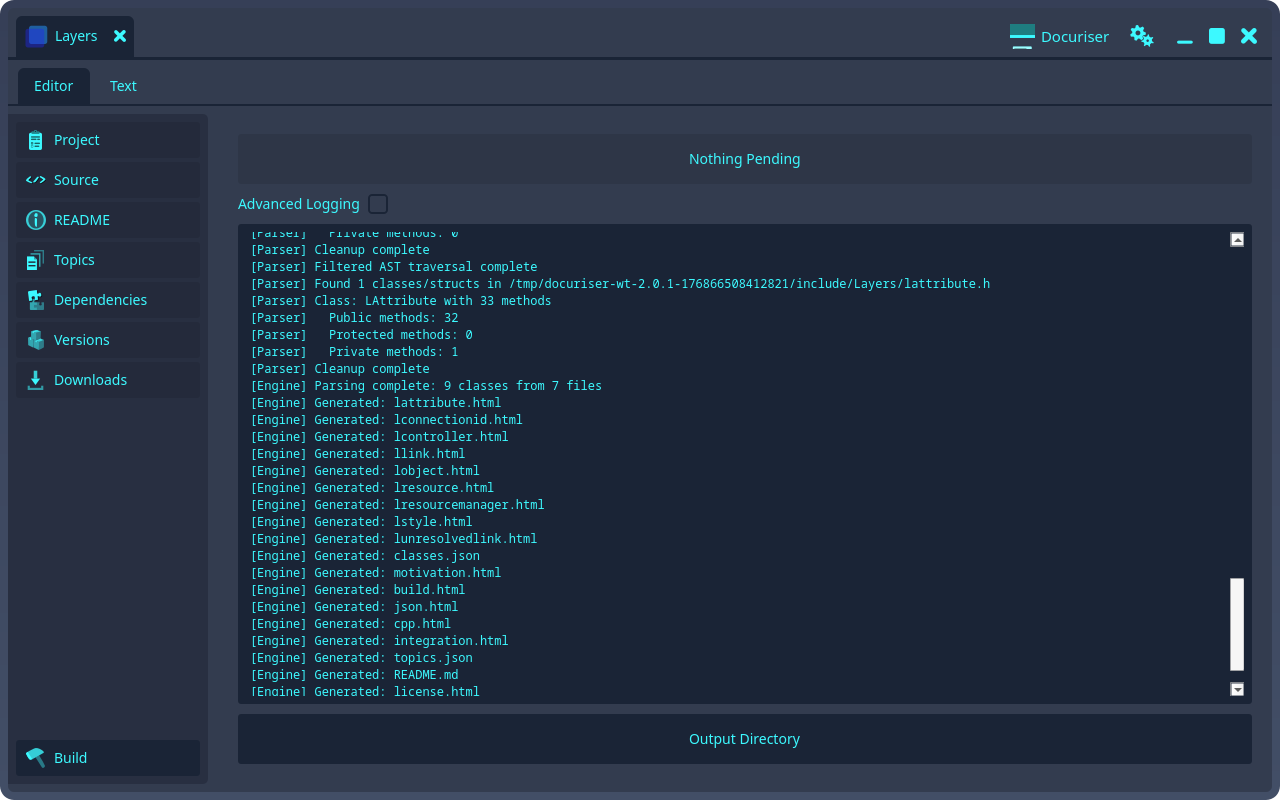Viewport: 1280px width, 800px height.
Task: Click the README info icon
Action: (x=36, y=220)
